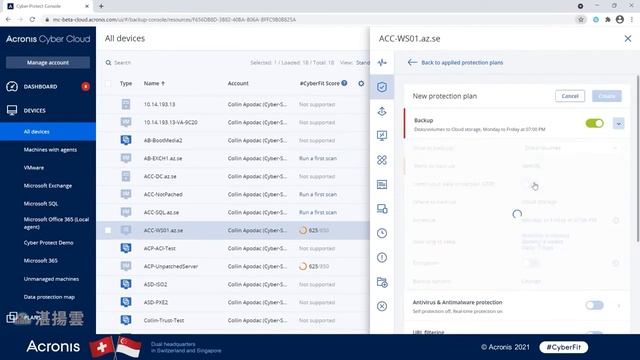
Task: Click the protection plan panel scrollbar
Action: (637, 159)
